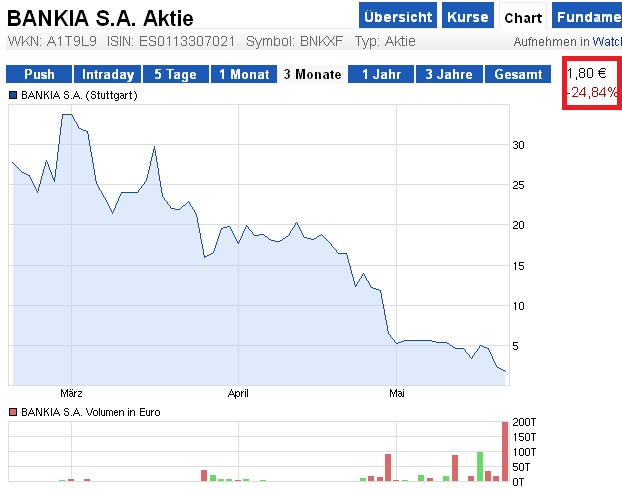The width and height of the screenshot is (622, 490).
Task: Switch chart to 5 Tage range
Action: tap(174, 75)
